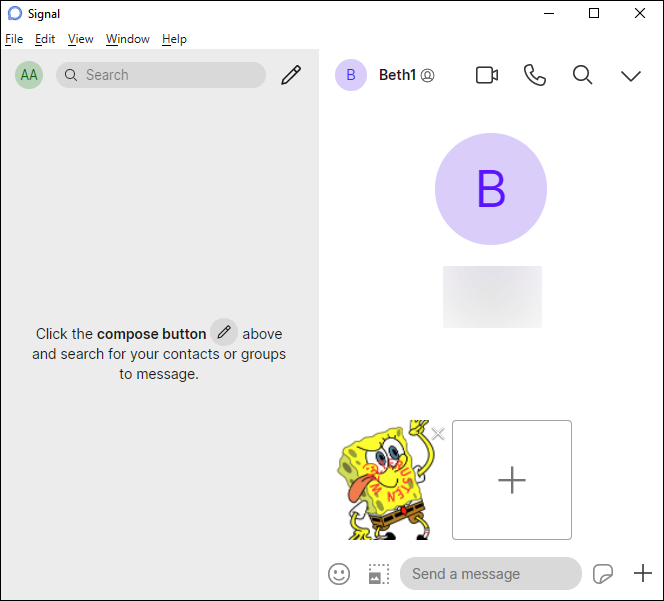Focus the Search conversations field
This screenshot has width=664, height=601.
click(x=161, y=75)
